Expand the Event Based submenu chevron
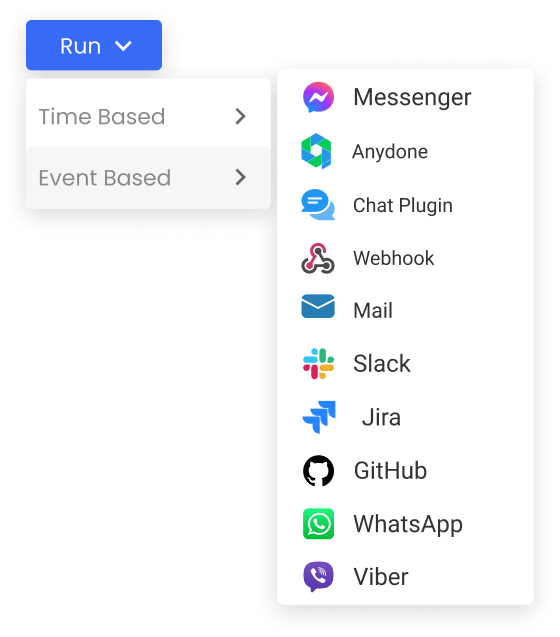The width and height of the screenshot is (560, 637). (241, 178)
